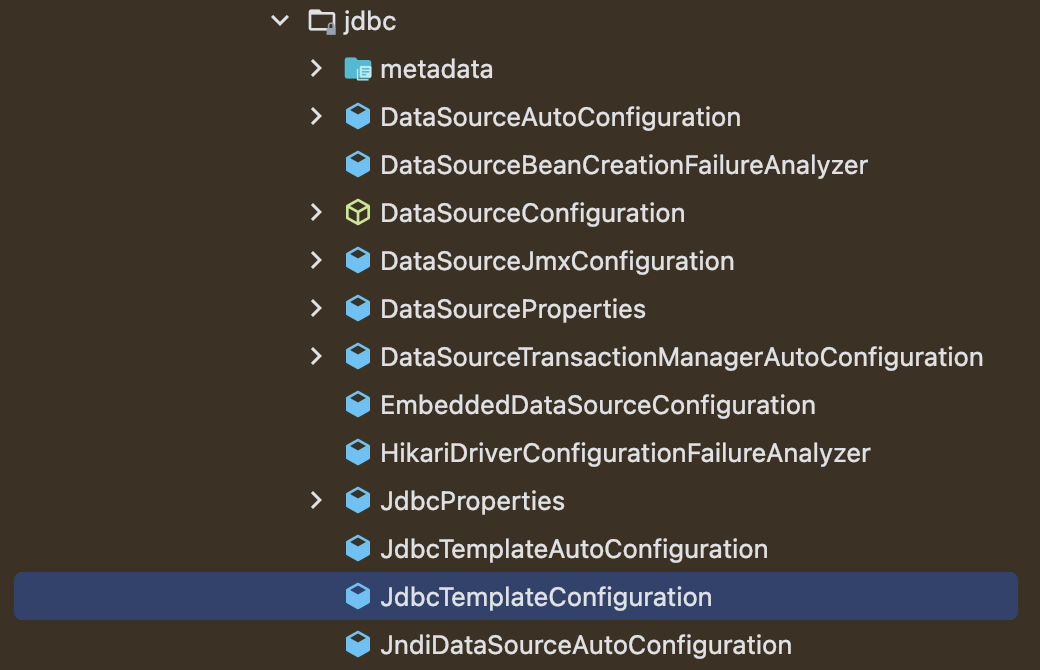Expand DataSourceJmxConfiguration node
The width and height of the screenshot is (1040, 670).
pyautogui.click(x=316, y=261)
